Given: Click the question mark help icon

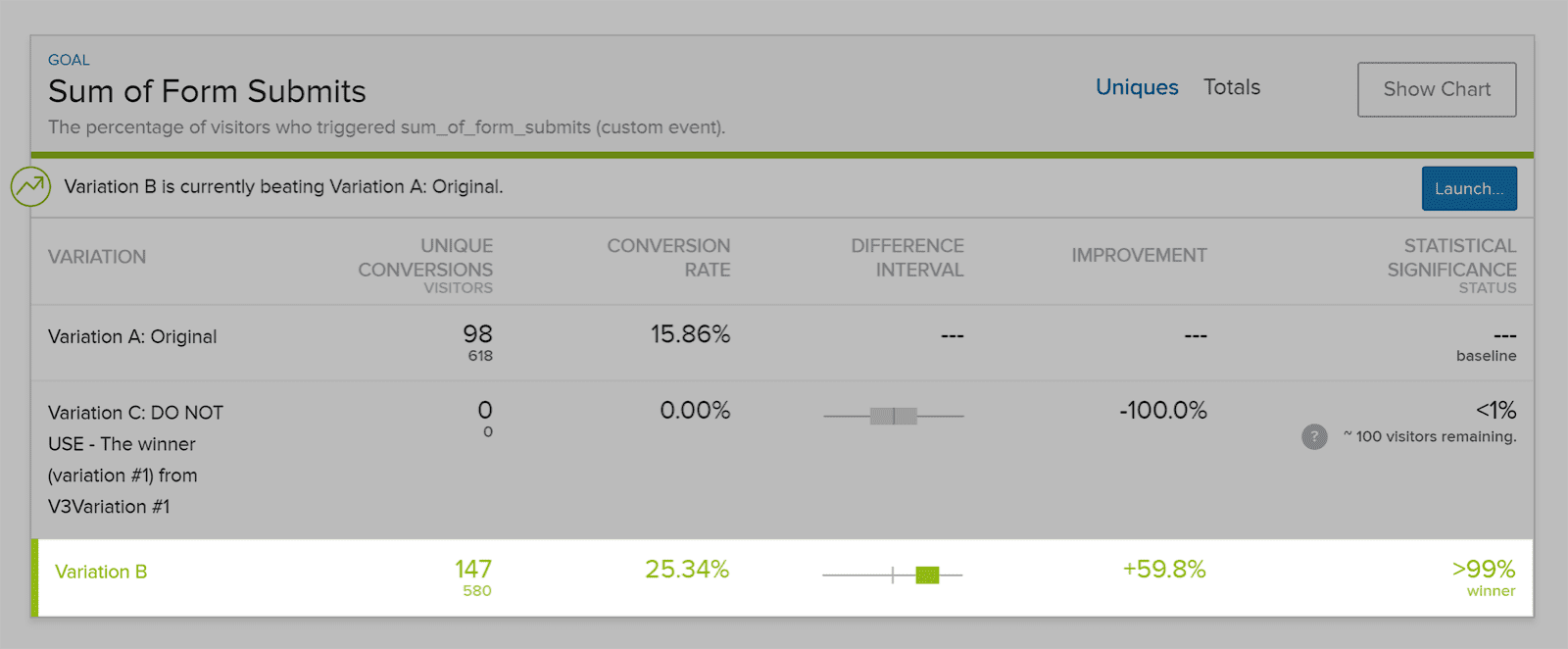Looking at the screenshot, I should pyautogui.click(x=1314, y=436).
